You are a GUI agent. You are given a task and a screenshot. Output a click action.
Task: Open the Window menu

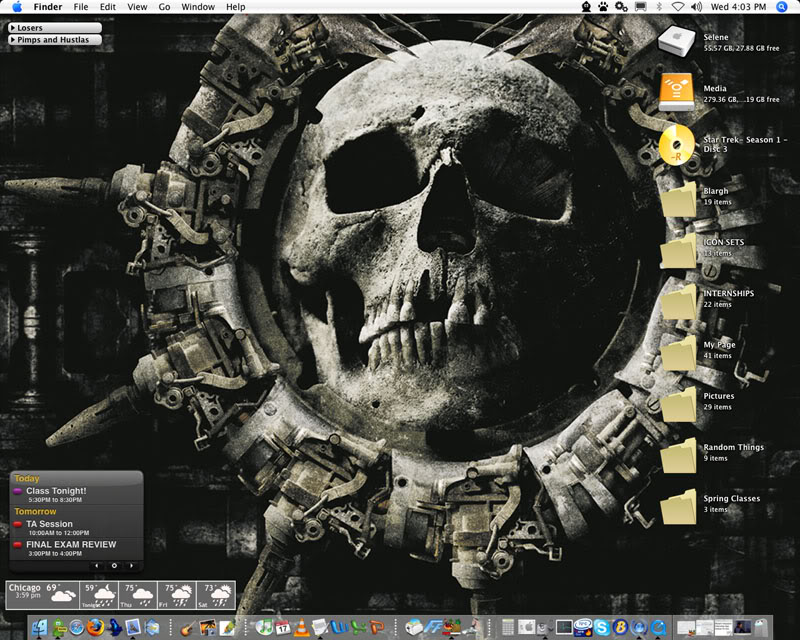pos(198,7)
